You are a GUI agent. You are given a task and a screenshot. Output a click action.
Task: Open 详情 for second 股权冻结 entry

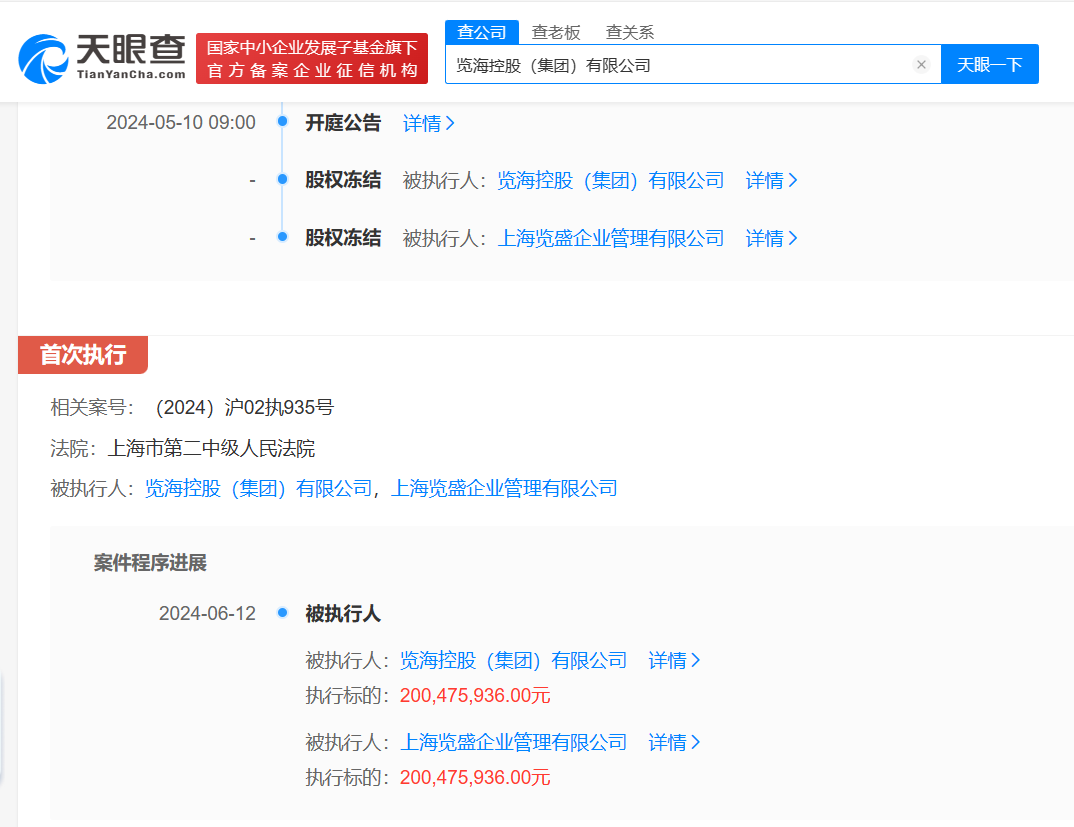coord(771,239)
